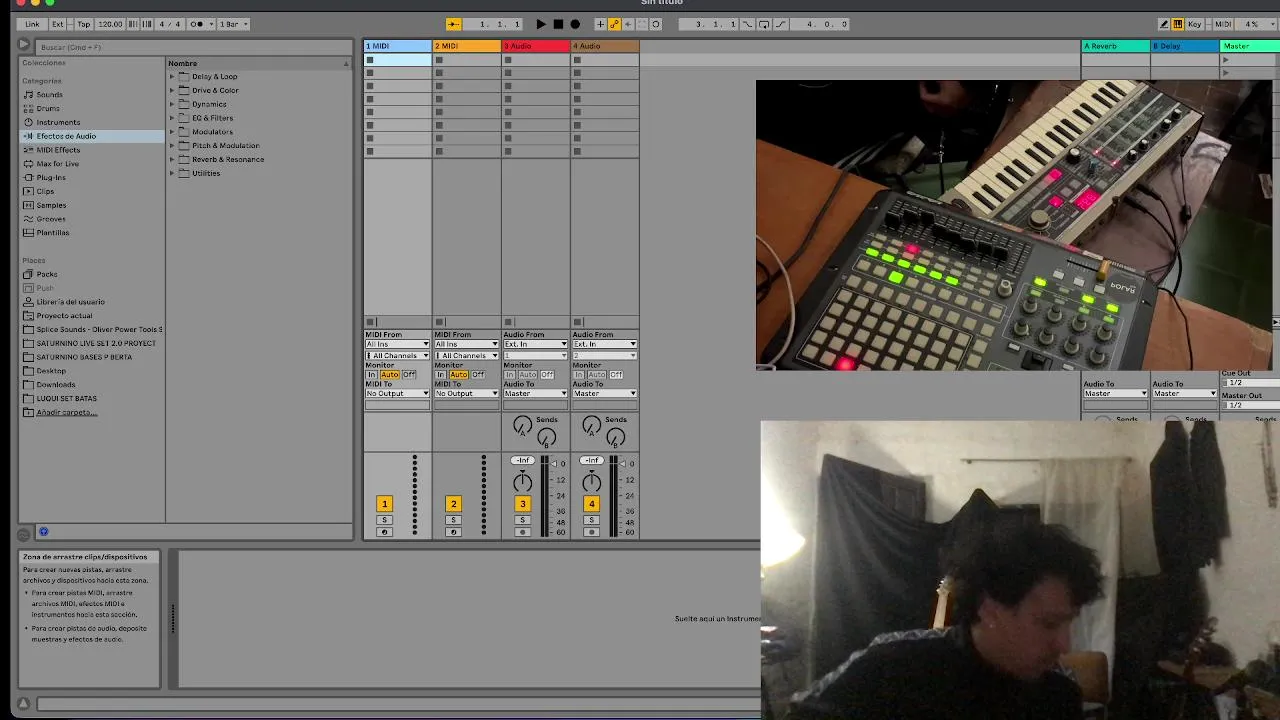Click the Stop button in transport
This screenshot has height=720, width=1280.
pos(558,24)
